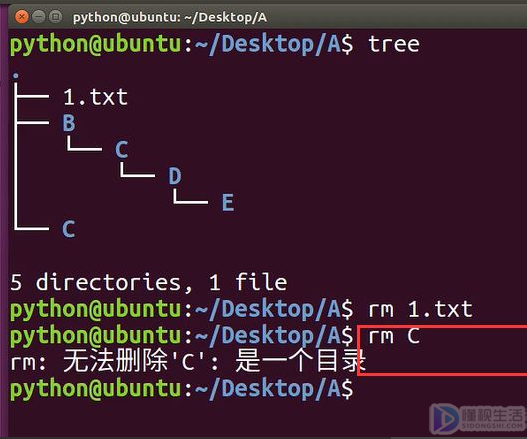
Task: Click the 1.txt entry in tree output
Action: [x=96, y=97]
